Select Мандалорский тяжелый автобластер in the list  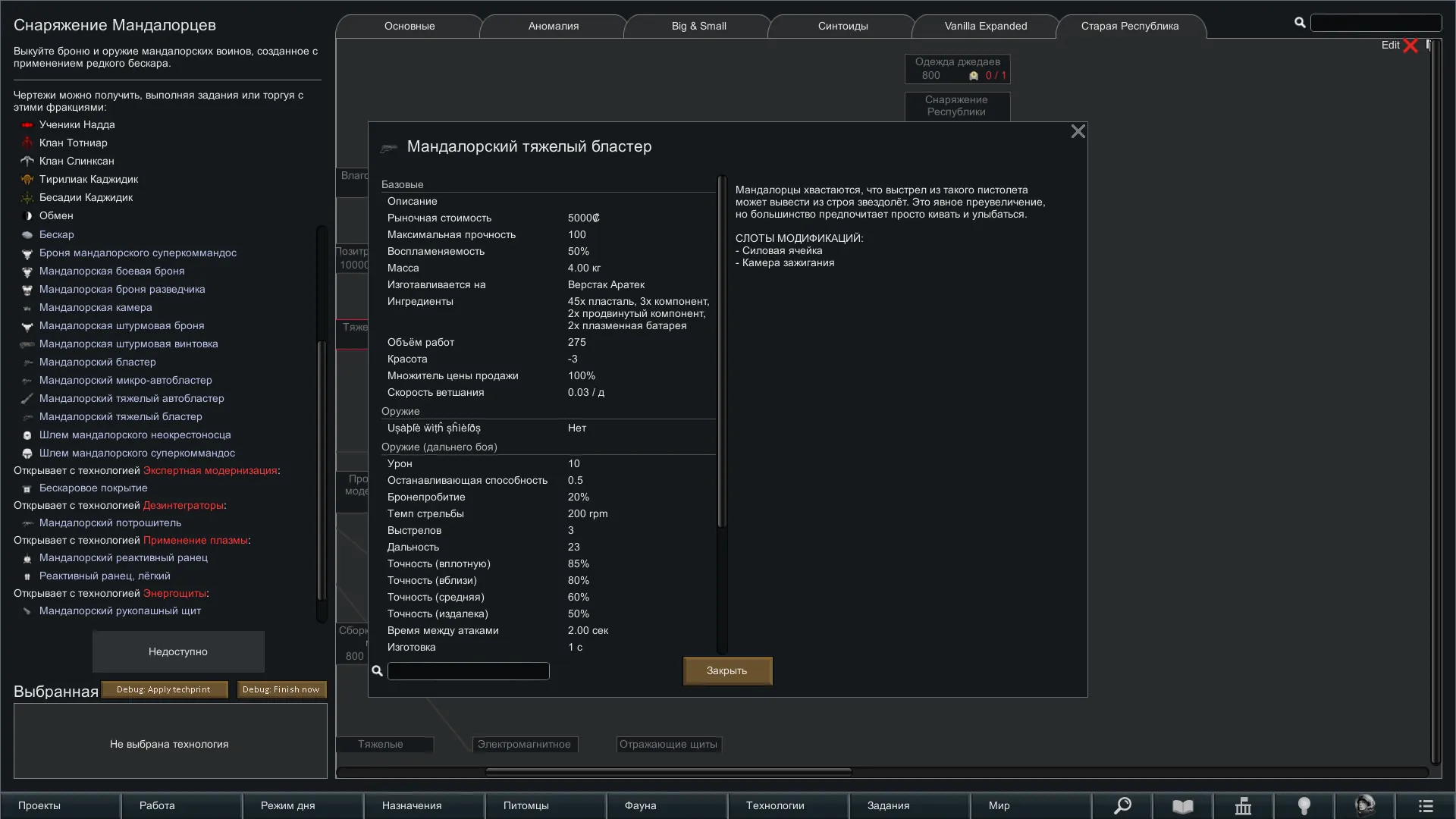point(131,398)
